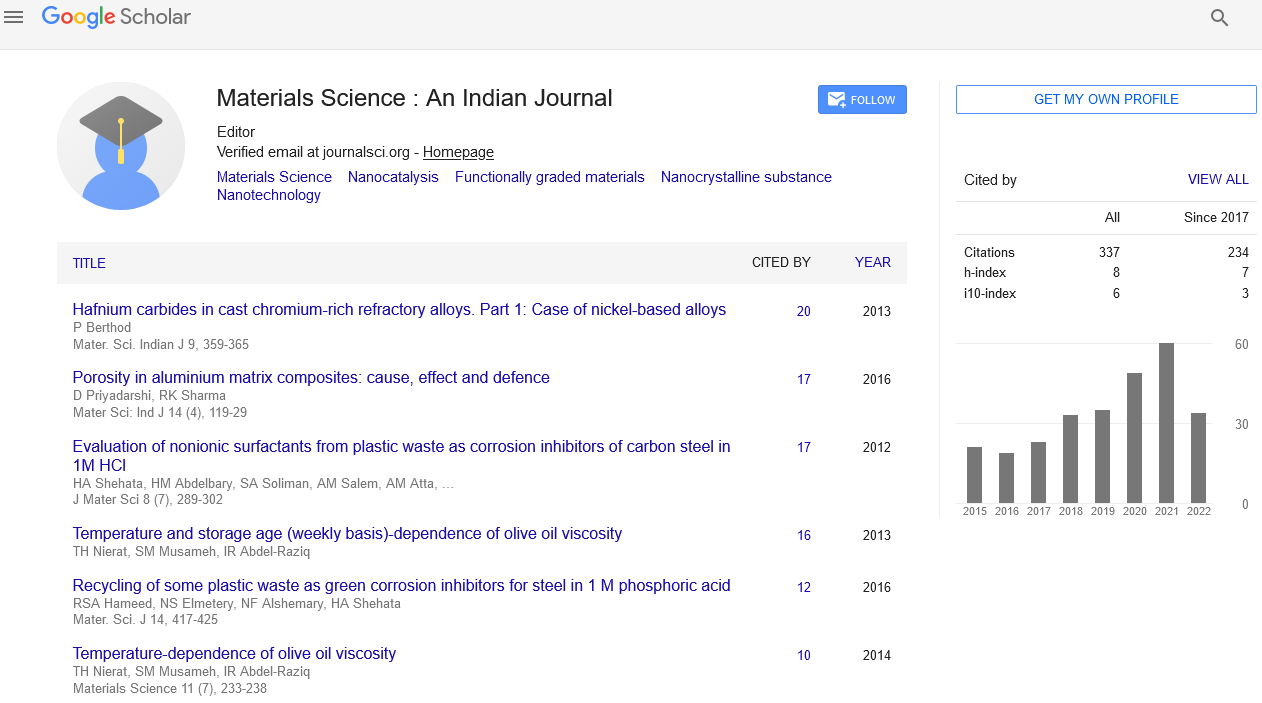
Task: Select the Nanocatalysis interest tag
Action: click(393, 177)
